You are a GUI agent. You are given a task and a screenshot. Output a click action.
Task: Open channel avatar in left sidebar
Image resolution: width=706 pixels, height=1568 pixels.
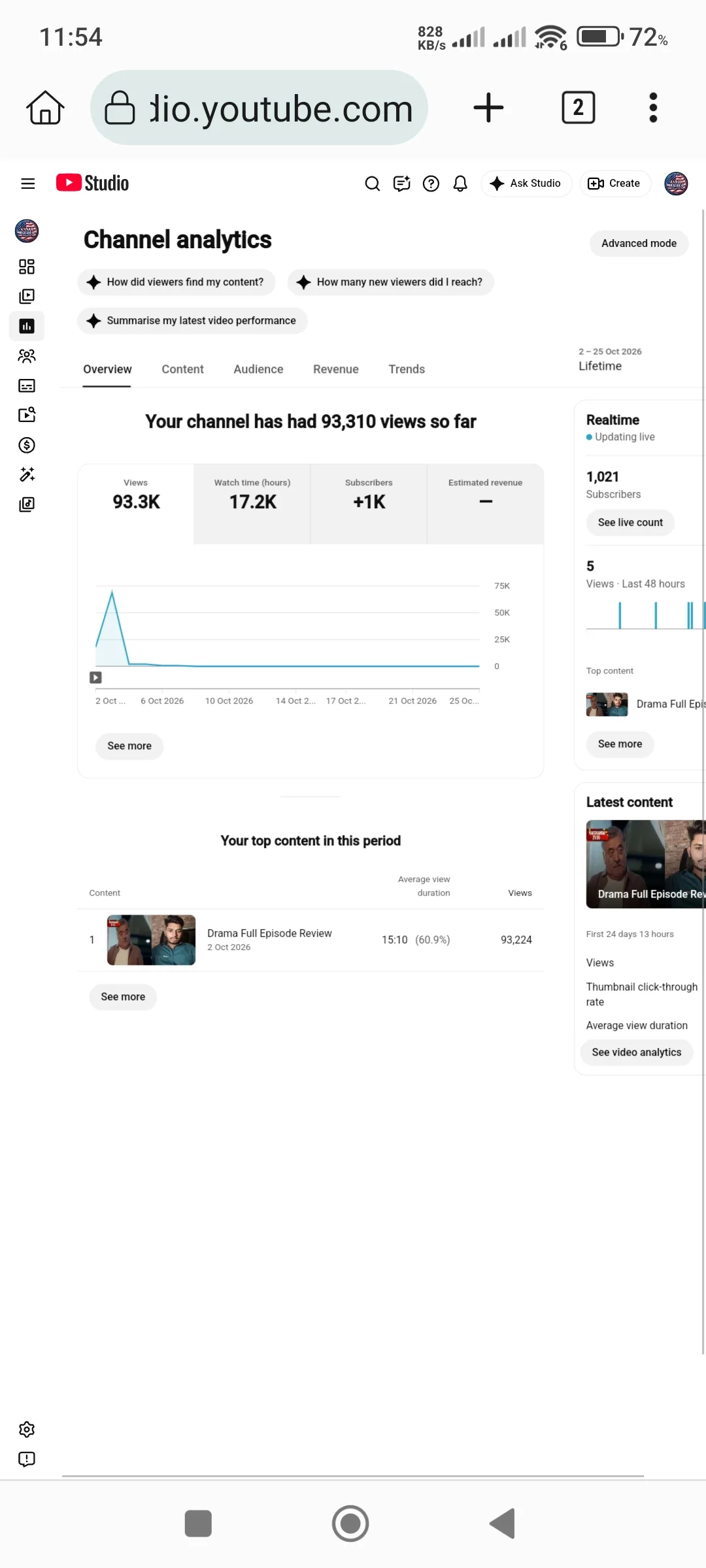click(x=27, y=231)
